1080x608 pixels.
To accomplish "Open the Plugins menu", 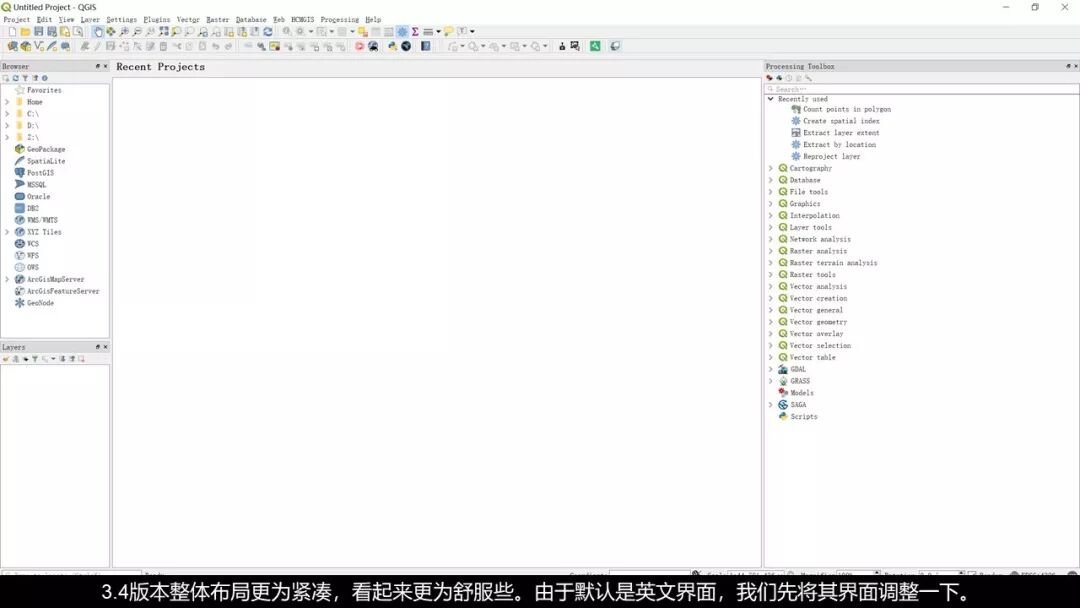I will tap(156, 19).
